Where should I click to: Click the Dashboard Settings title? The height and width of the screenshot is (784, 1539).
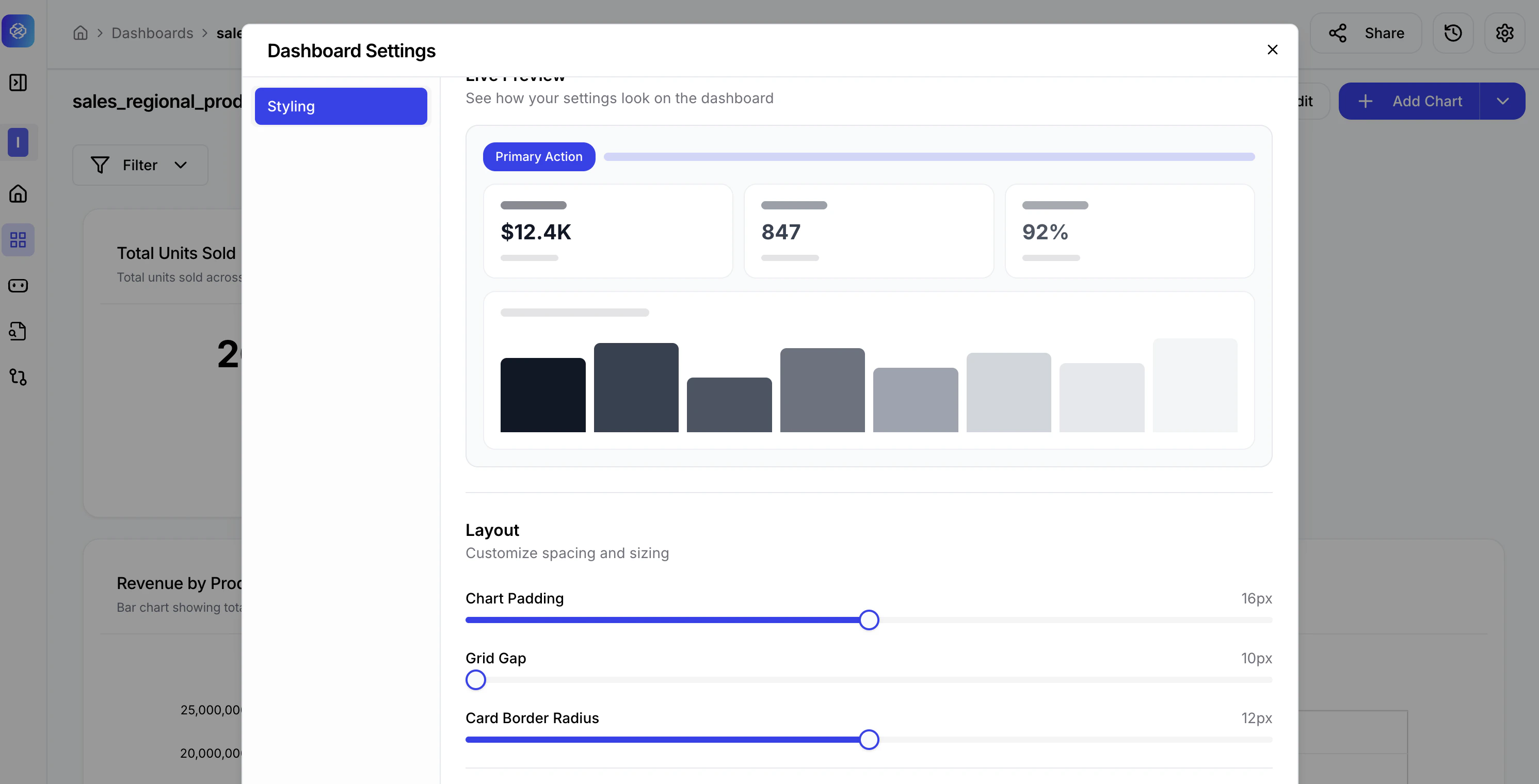[x=351, y=51]
